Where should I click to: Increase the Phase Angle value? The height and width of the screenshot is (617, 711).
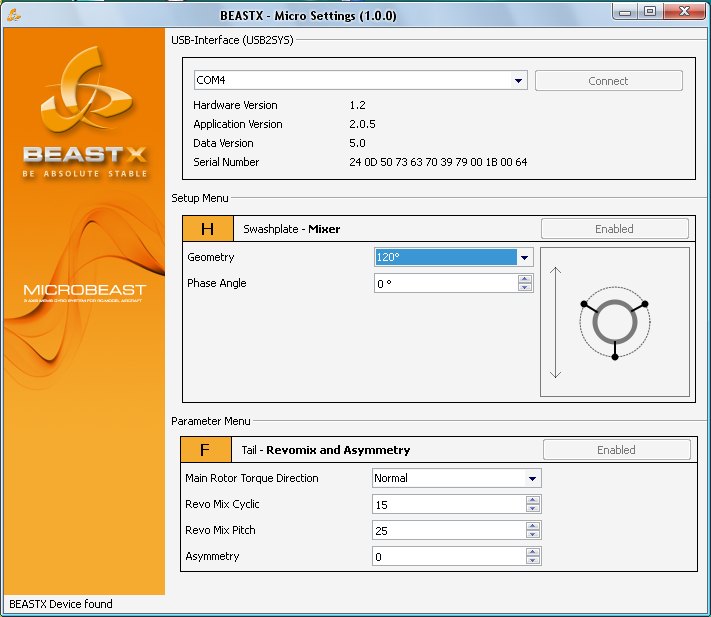[525, 279]
